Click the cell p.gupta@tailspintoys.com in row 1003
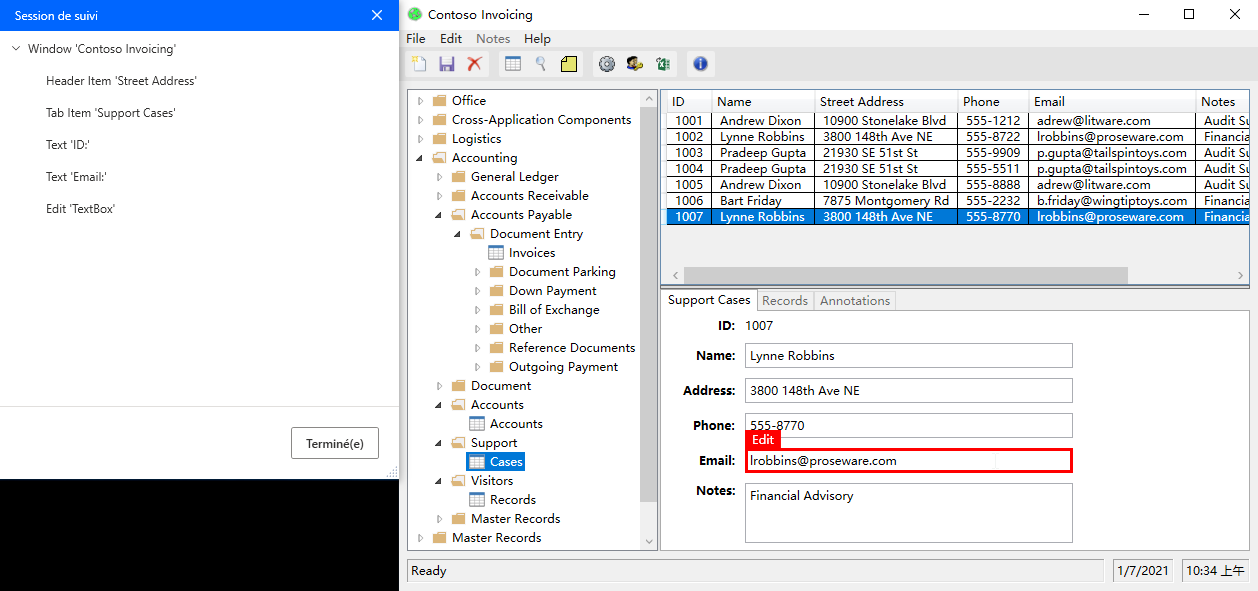 tap(1111, 153)
